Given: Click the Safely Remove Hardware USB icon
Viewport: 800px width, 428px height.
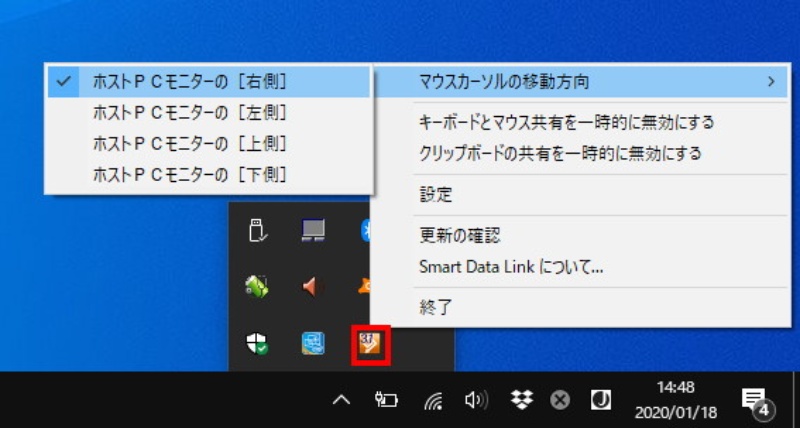Looking at the screenshot, I should pos(258,231).
